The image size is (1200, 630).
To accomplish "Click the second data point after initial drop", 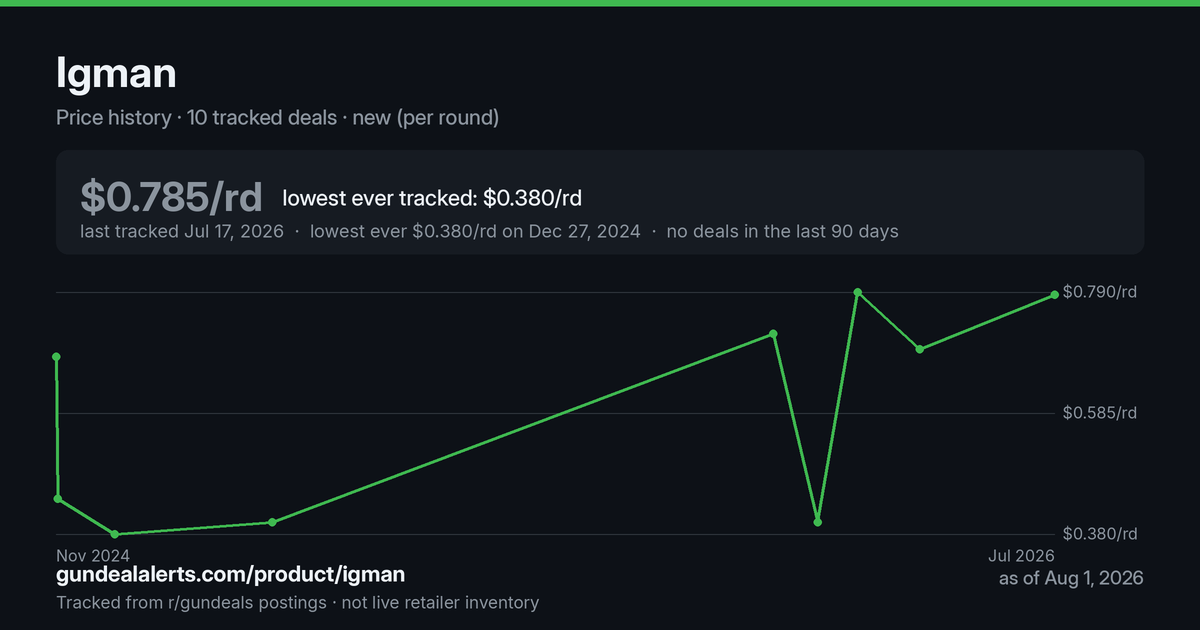I will (x=58, y=498).
